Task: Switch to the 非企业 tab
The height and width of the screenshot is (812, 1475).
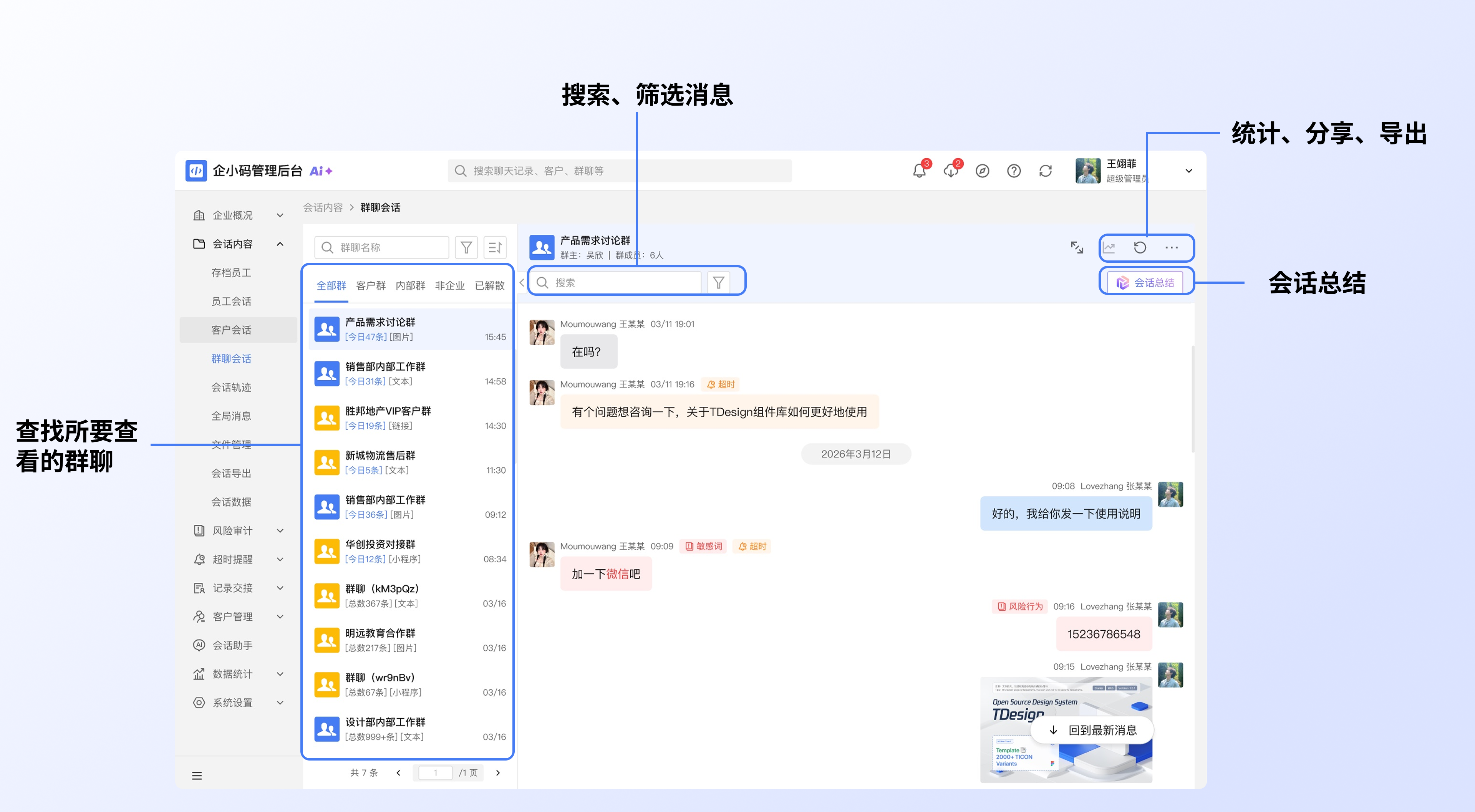Action: point(449,285)
